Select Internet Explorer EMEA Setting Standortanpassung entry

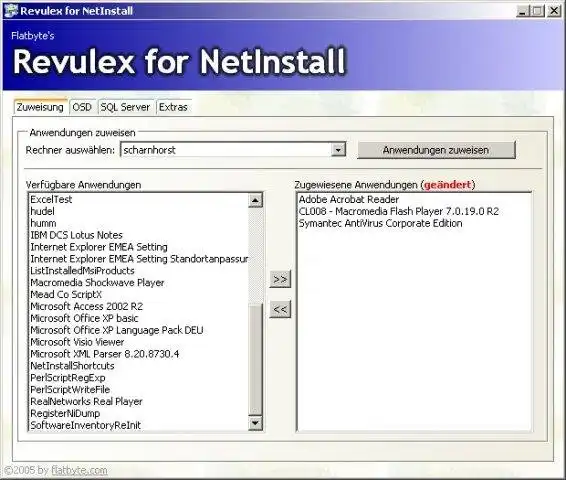coord(138,259)
